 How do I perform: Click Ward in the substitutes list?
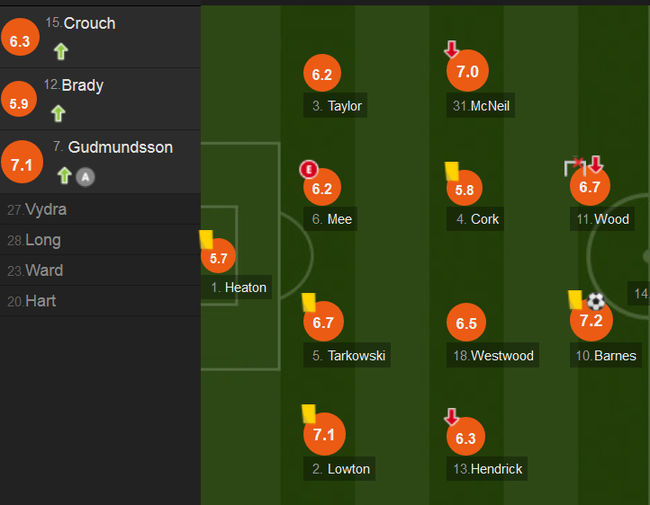point(43,270)
